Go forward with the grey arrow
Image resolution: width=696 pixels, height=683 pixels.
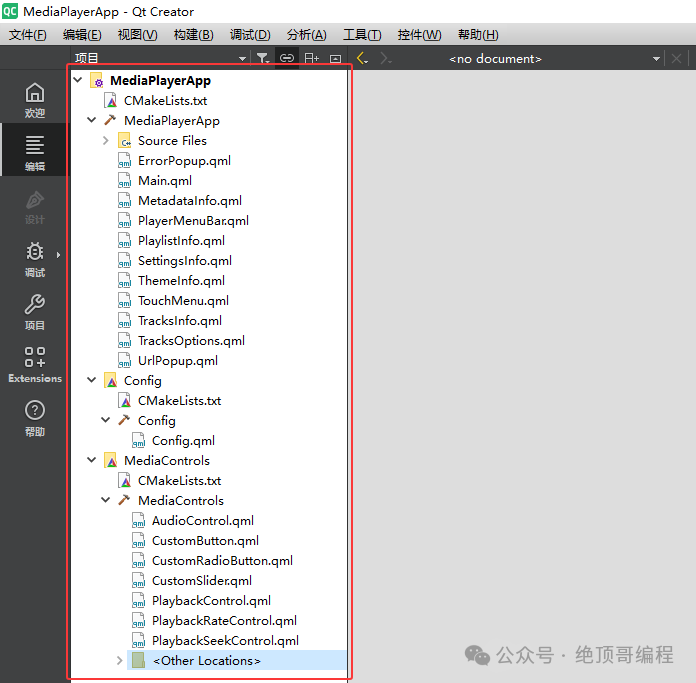385,58
